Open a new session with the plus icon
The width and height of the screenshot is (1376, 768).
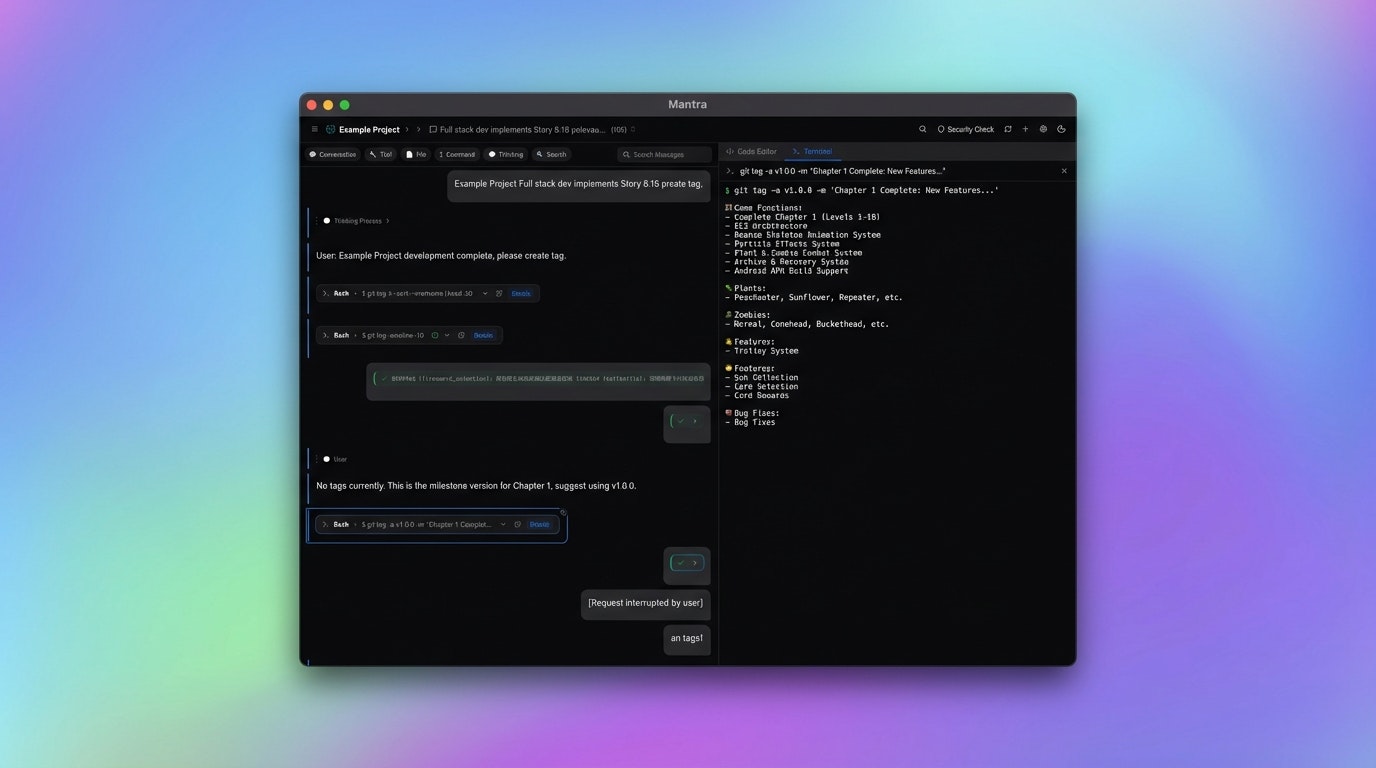pos(1025,129)
